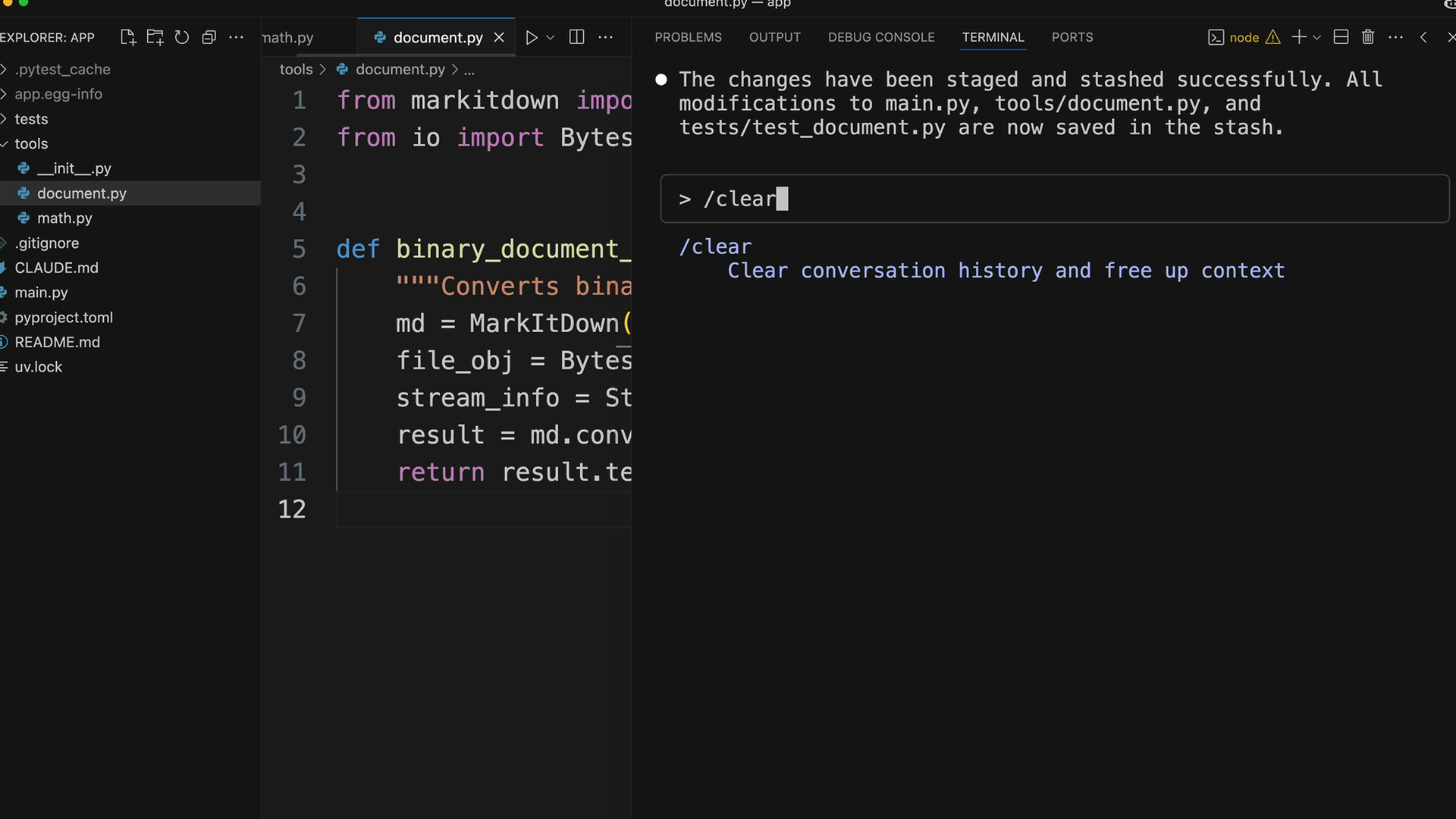
Task: Open the PROBLEMS panel tab
Action: coord(688,37)
